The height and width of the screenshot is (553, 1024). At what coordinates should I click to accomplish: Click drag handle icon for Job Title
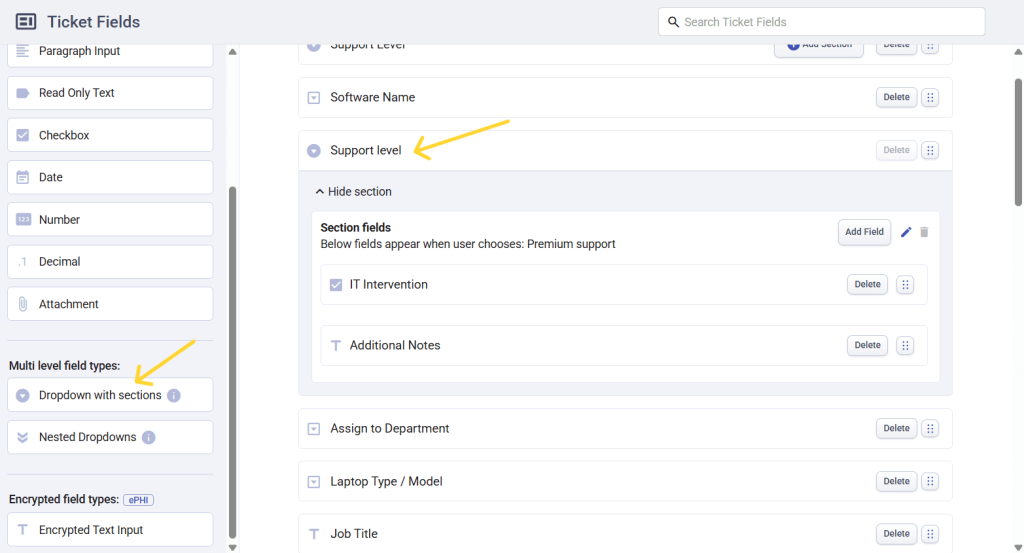(930, 534)
